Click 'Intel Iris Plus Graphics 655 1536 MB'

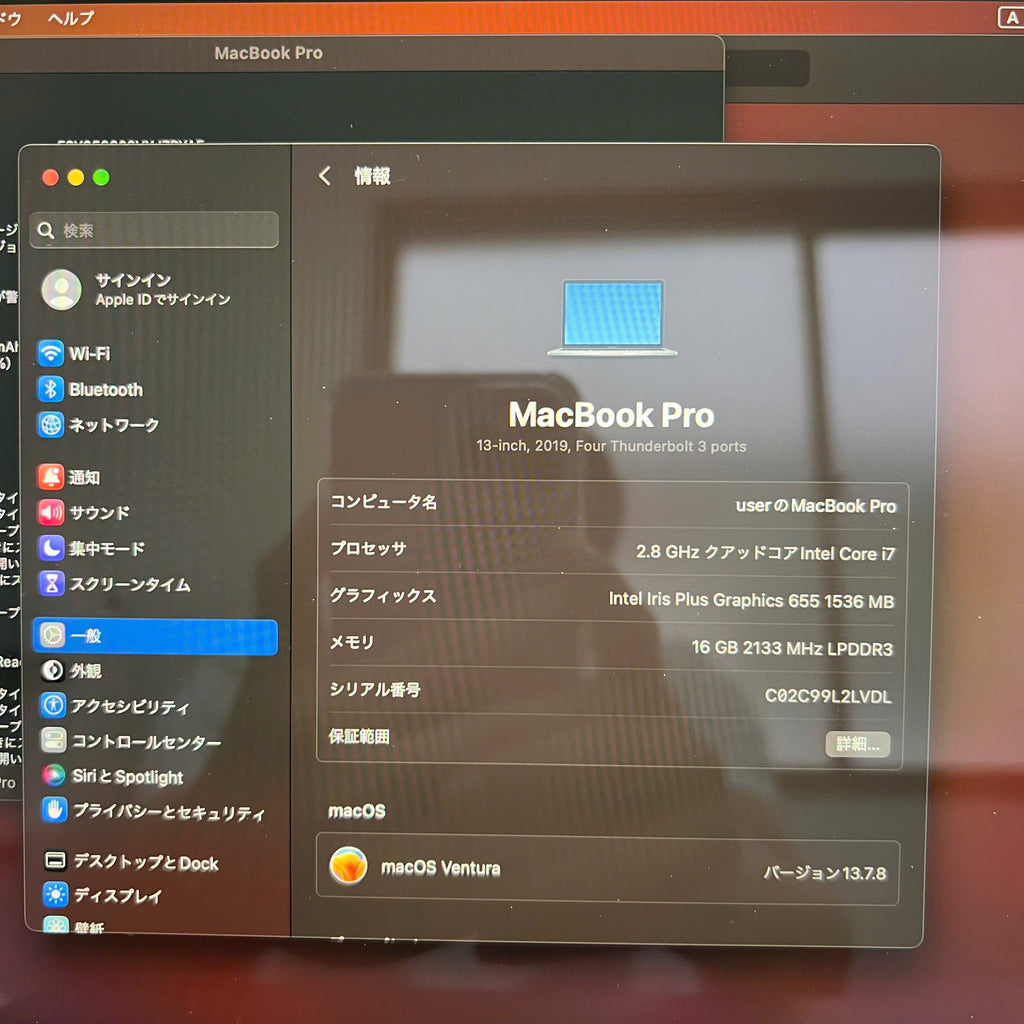[751, 600]
